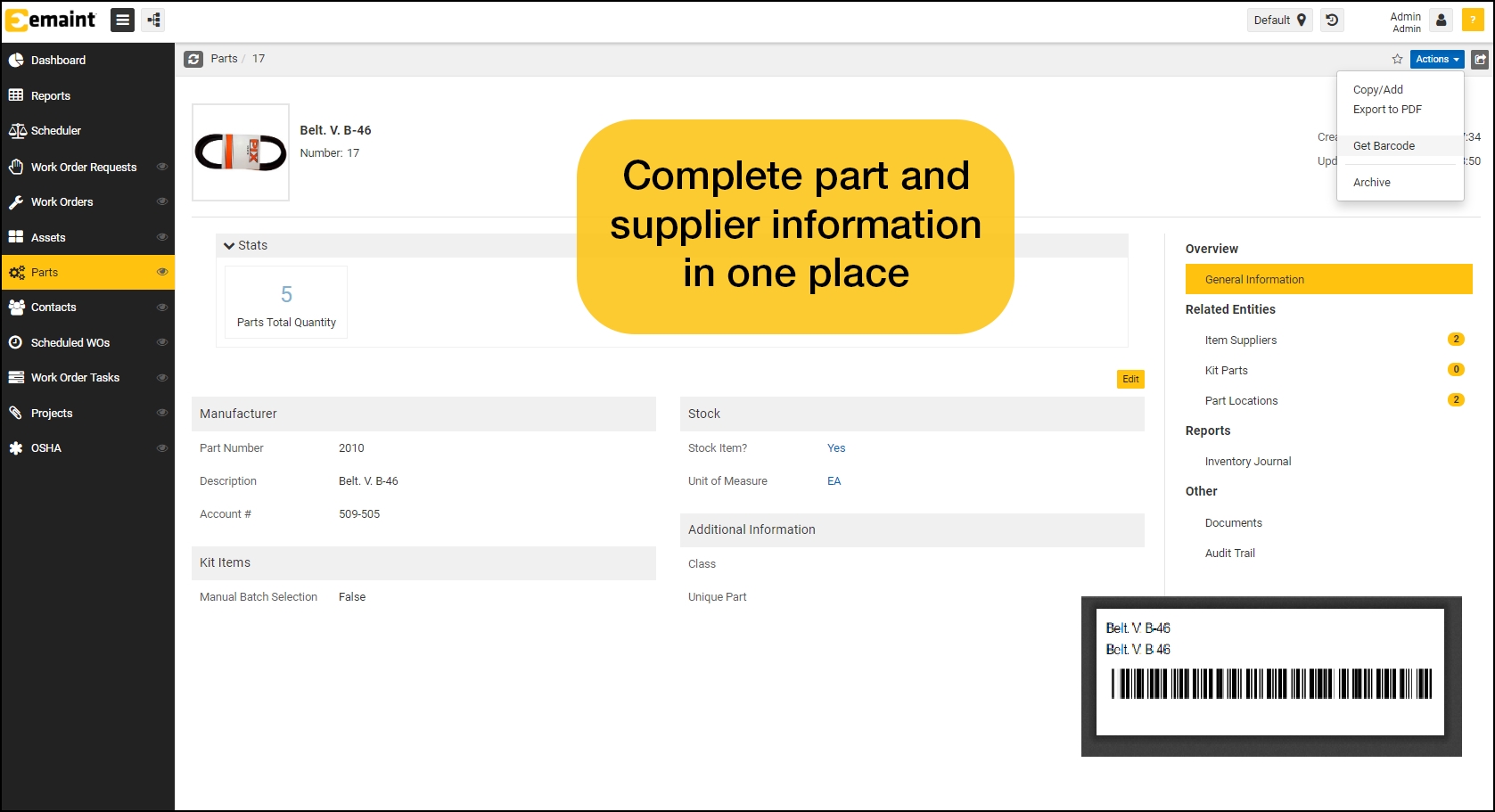Toggle eye icon for Parts

click(162, 272)
